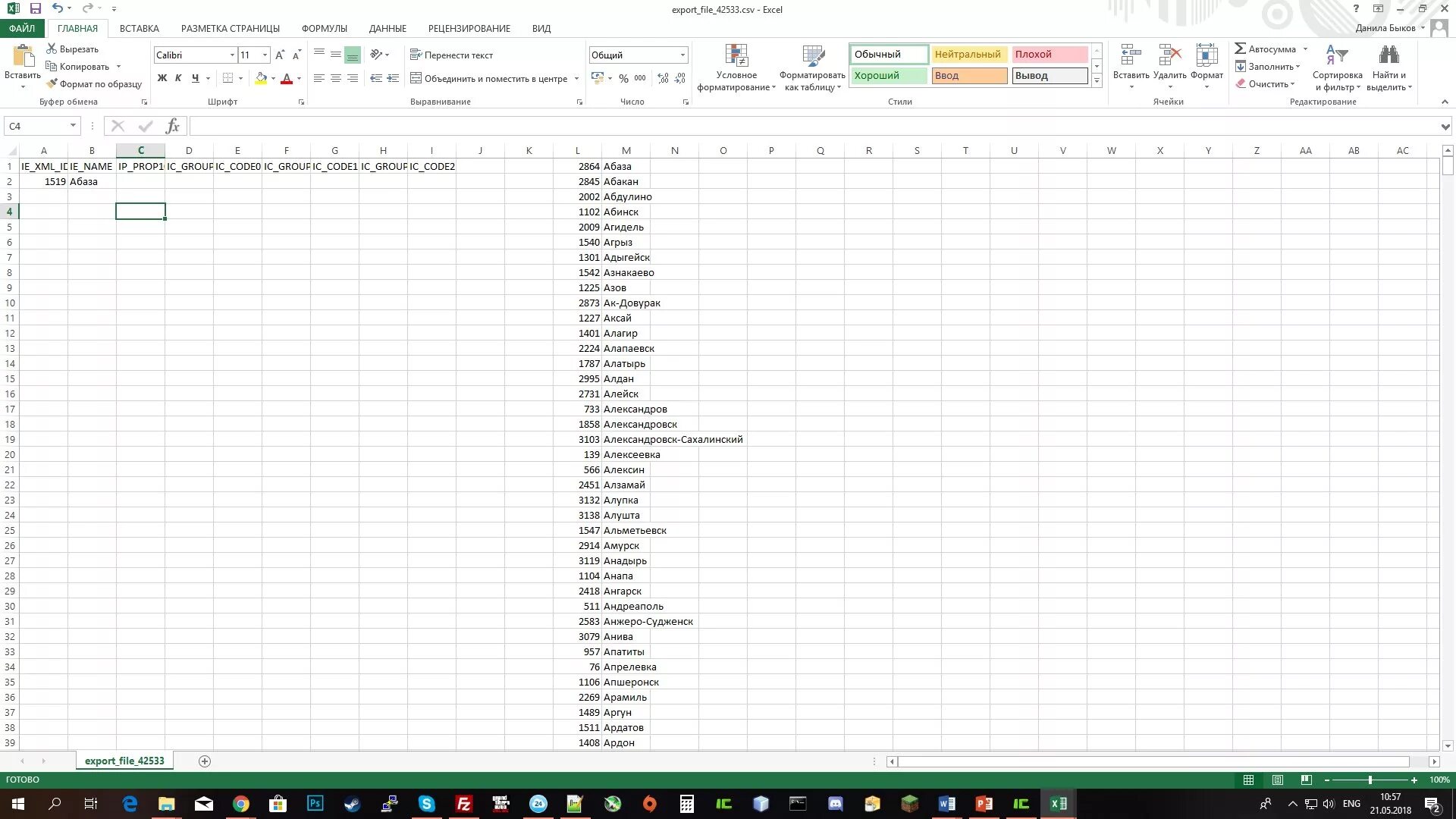Apply the Хороший cell style
The image size is (1456, 819).
pyautogui.click(x=888, y=75)
